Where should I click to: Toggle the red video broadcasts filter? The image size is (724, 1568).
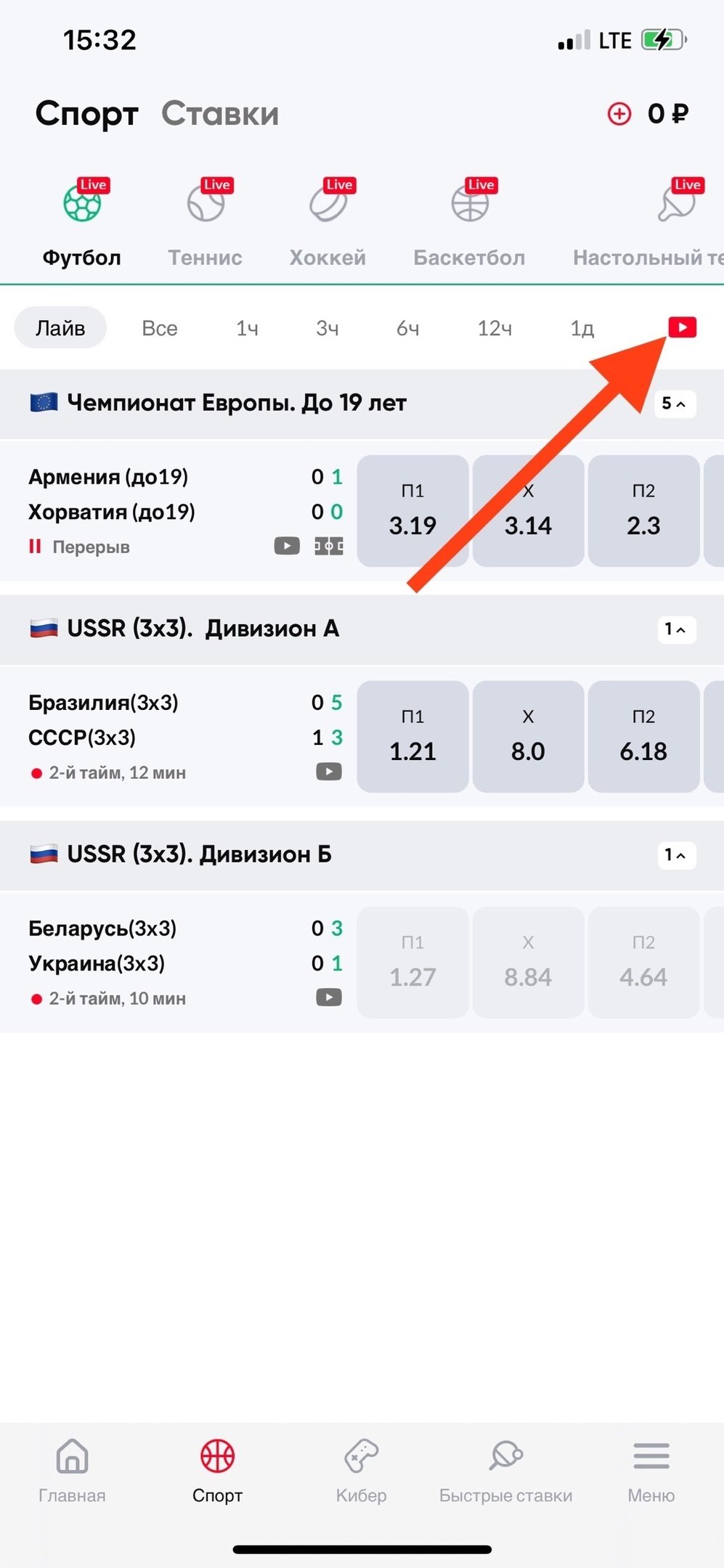click(x=682, y=327)
